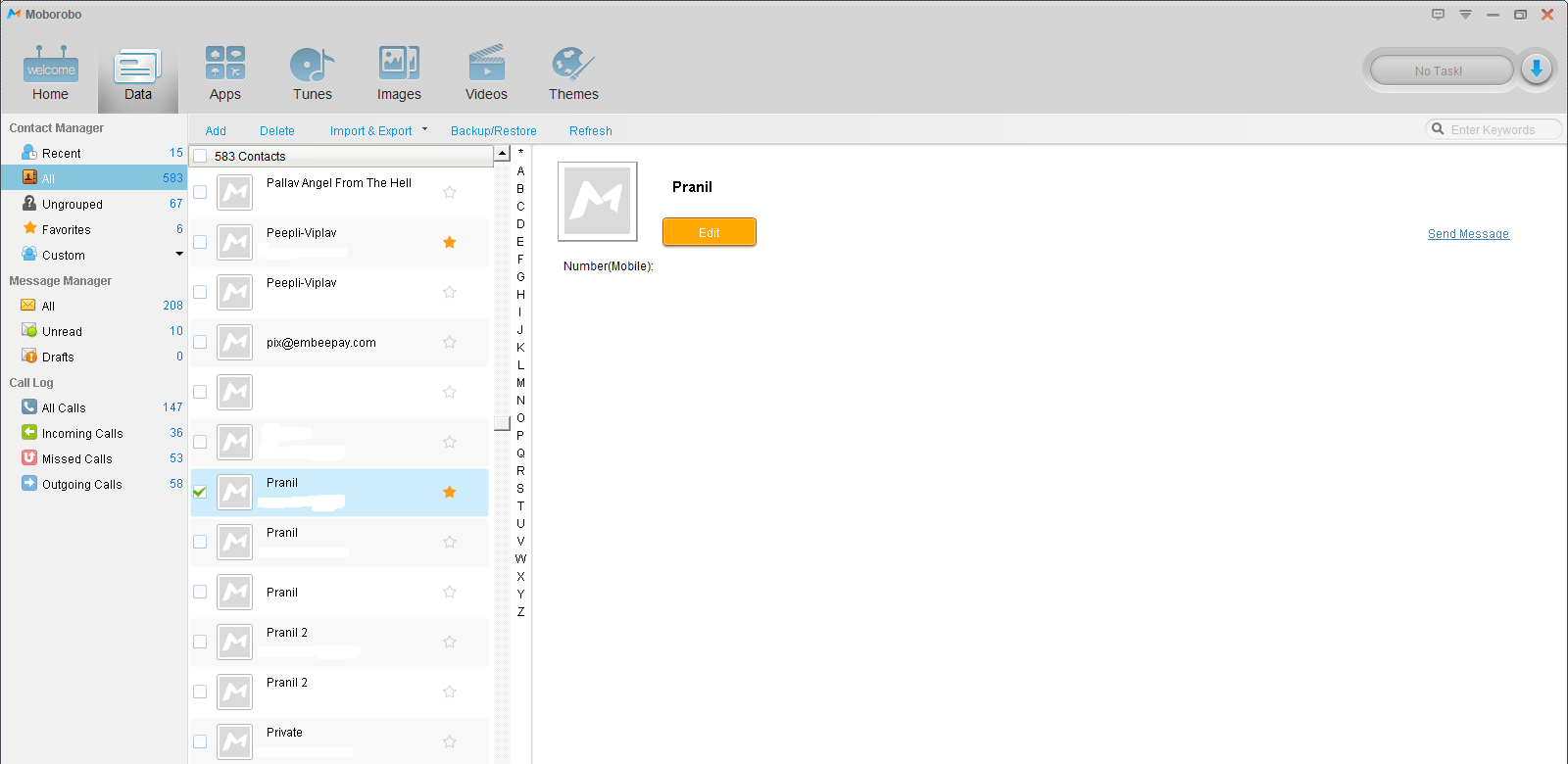Jump to contacts under letter S
Image resolution: width=1568 pixels, height=764 pixels.
point(520,488)
